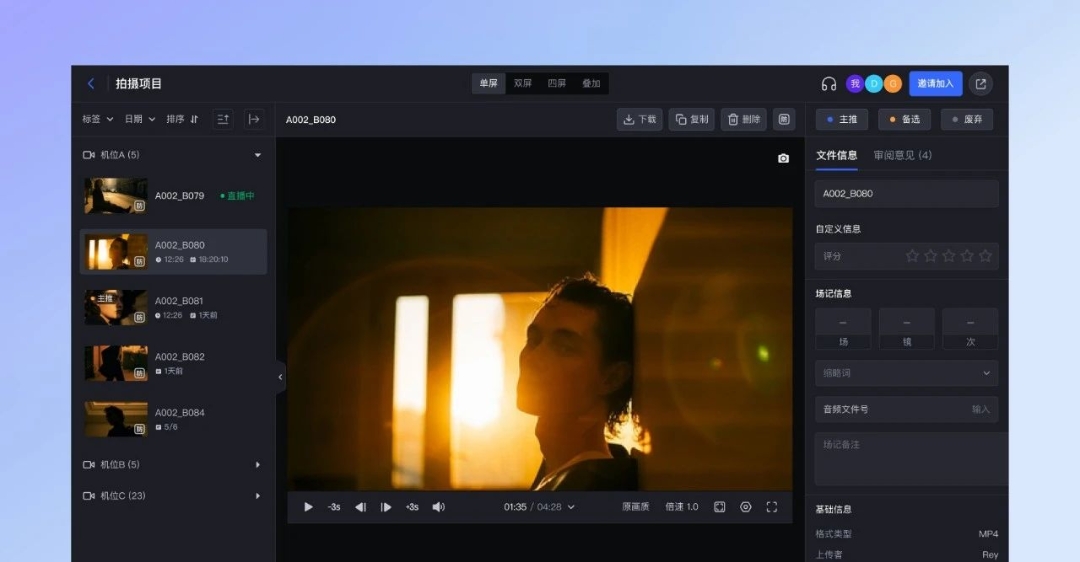Skip forward with +3s button

pos(412,507)
